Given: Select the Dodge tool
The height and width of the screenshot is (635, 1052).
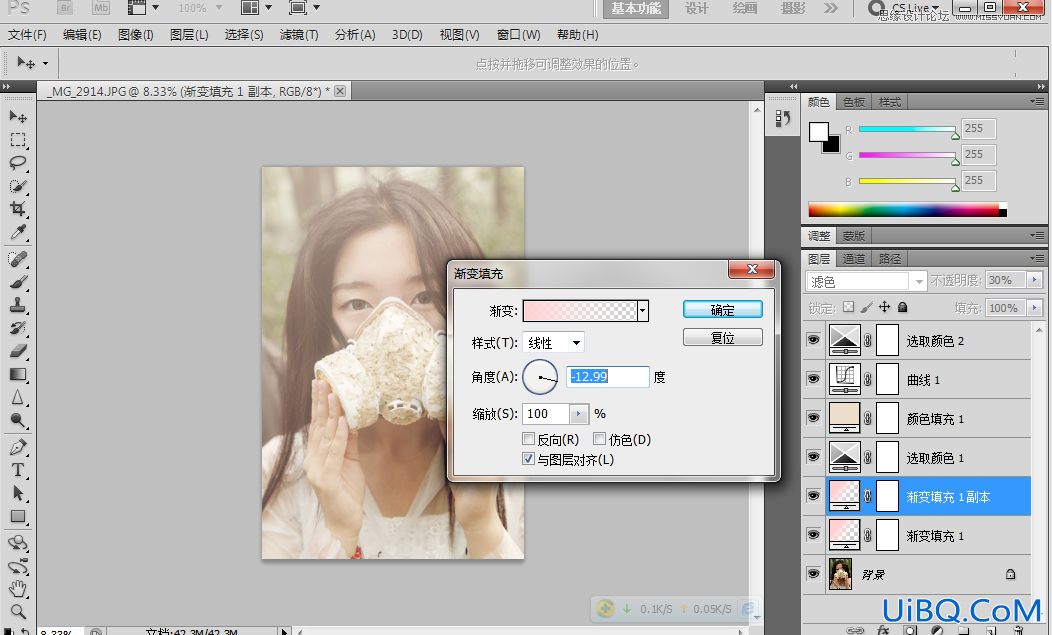Looking at the screenshot, I should pos(18,421).
